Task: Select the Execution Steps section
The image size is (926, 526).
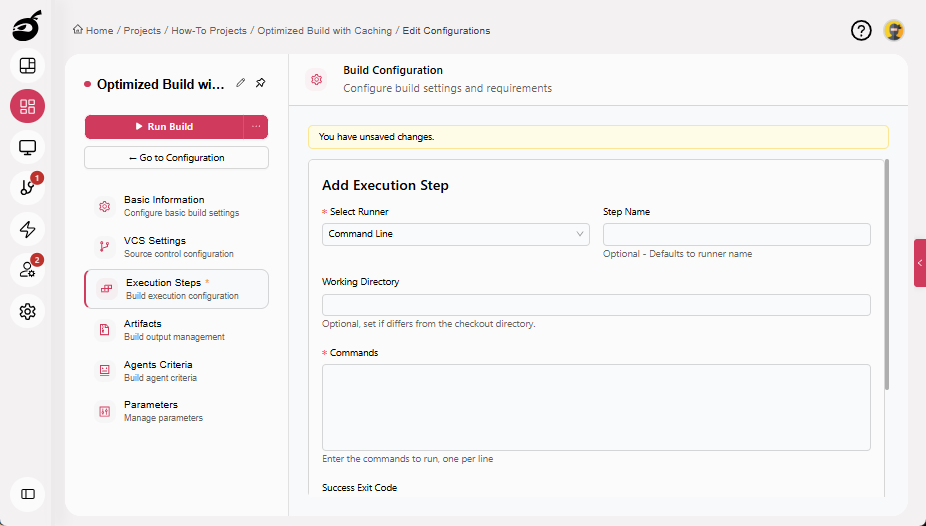Action: (176, 289)
